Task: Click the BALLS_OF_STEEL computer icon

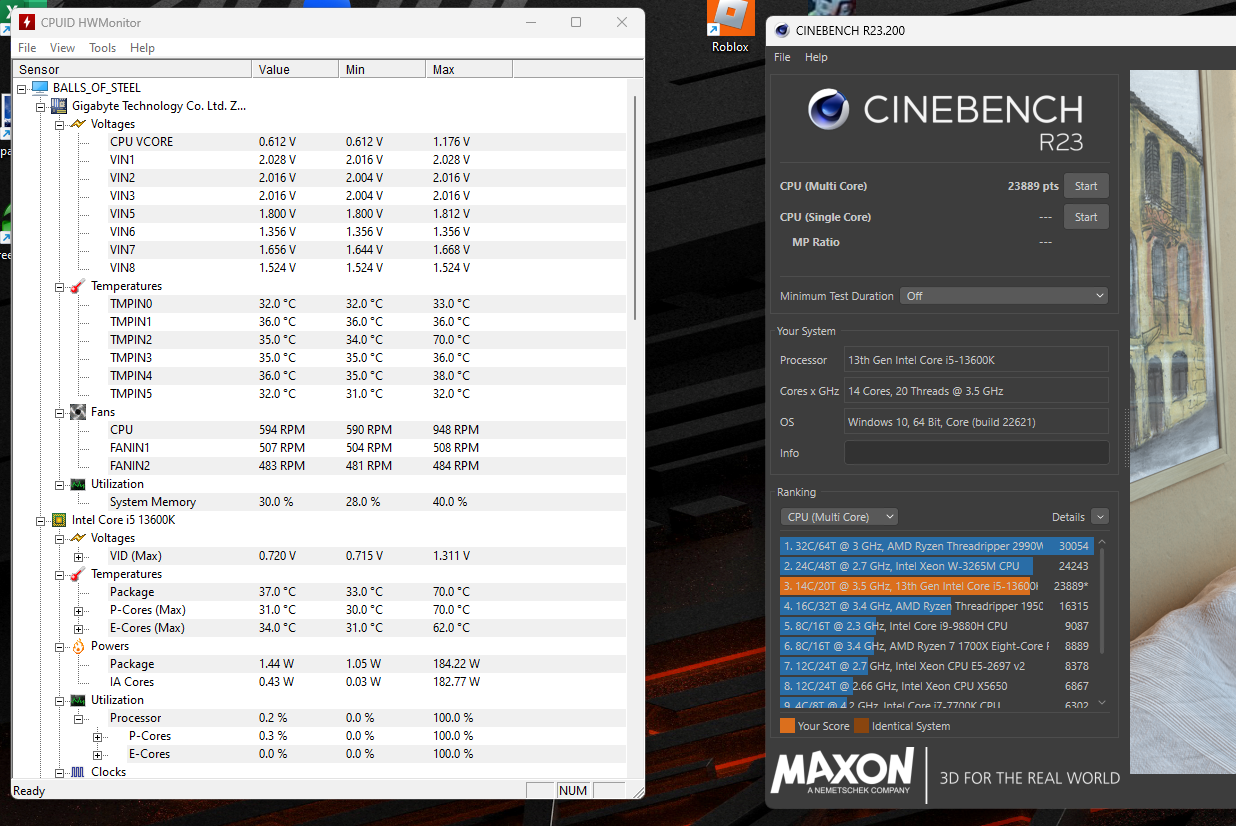Action: tap(40, 88)
